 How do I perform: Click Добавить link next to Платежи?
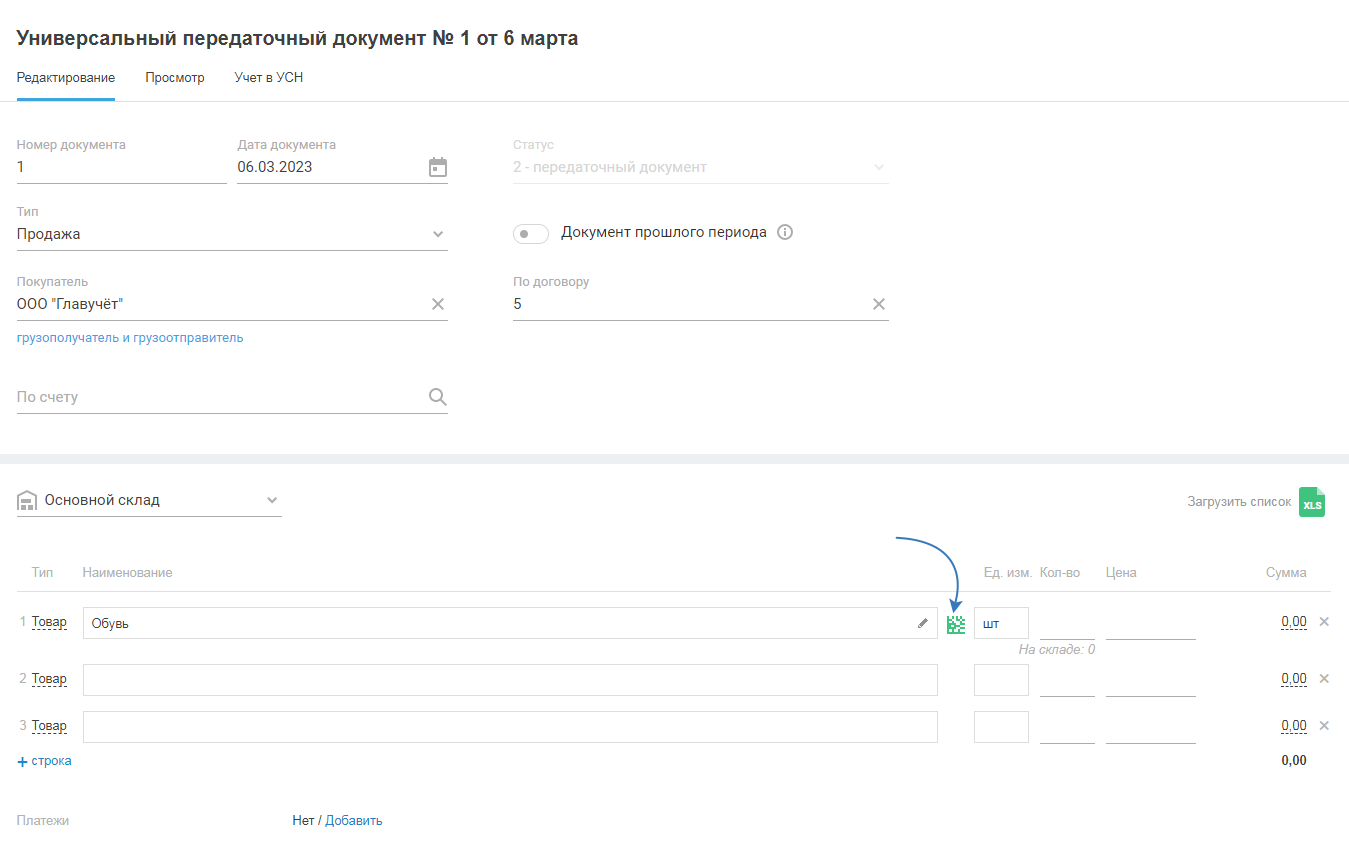click(353, 821)
